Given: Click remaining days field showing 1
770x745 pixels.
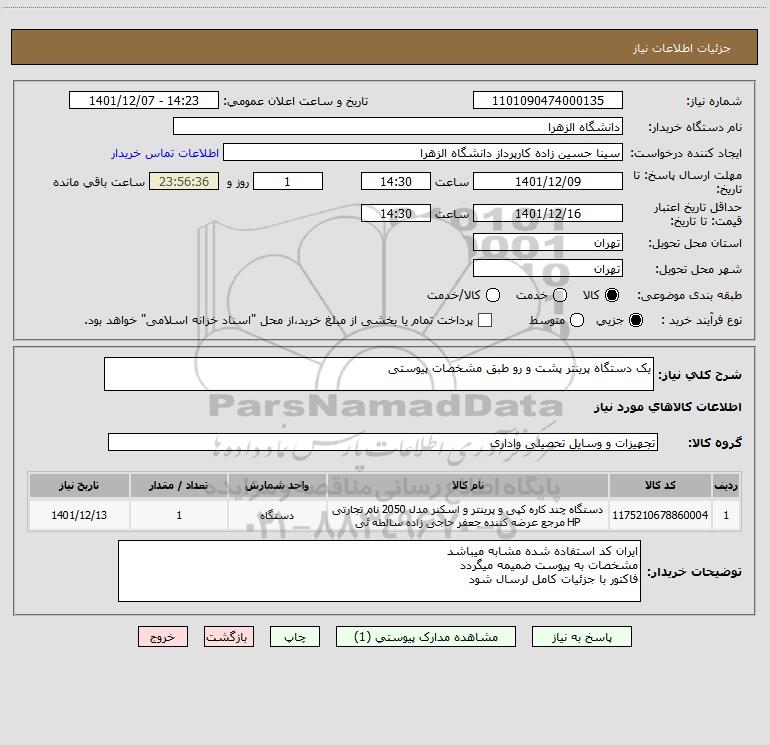Looking at the screenshot, I should pos(288,181).
